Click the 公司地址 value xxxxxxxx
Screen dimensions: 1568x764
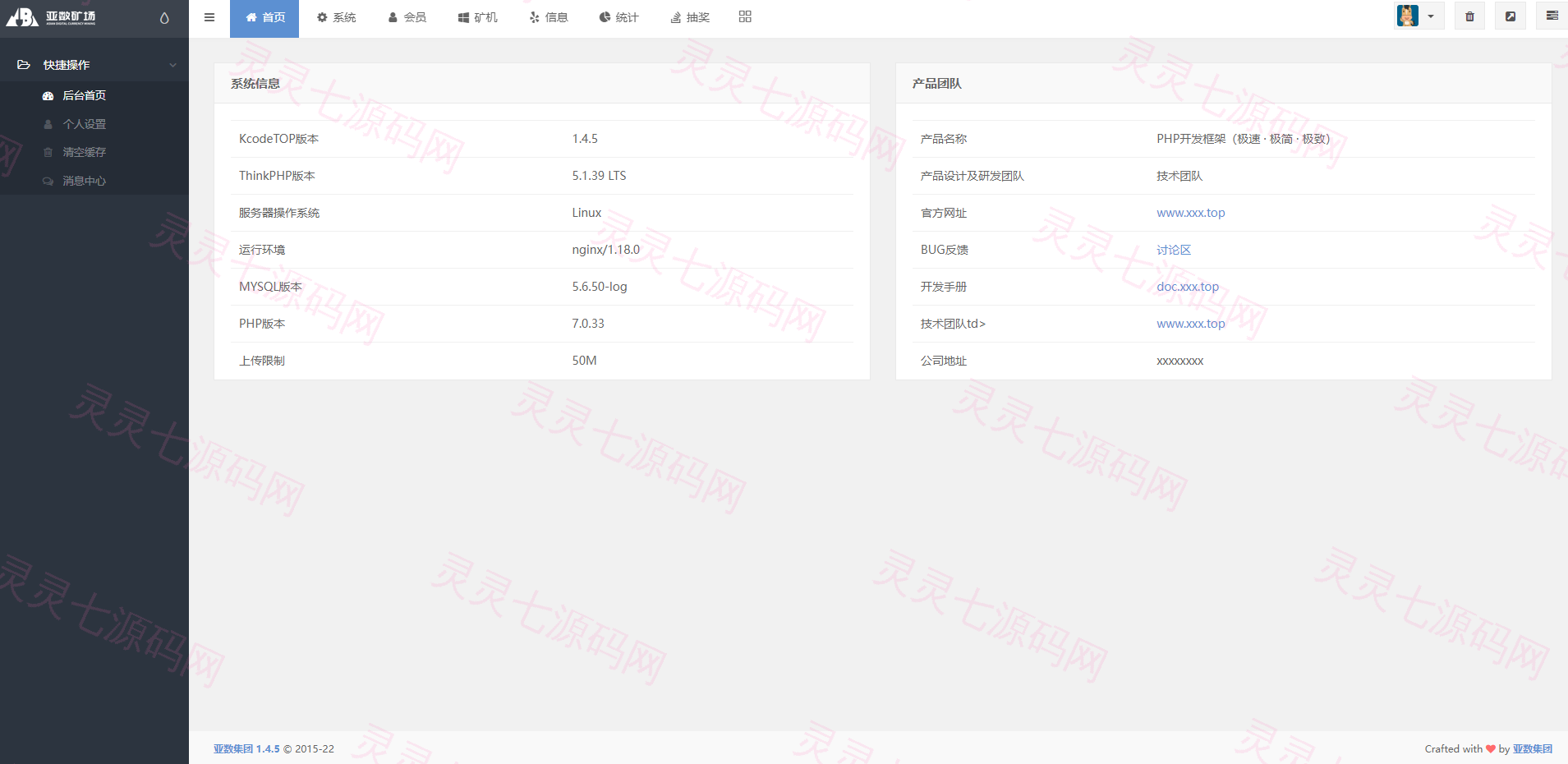1179,361
